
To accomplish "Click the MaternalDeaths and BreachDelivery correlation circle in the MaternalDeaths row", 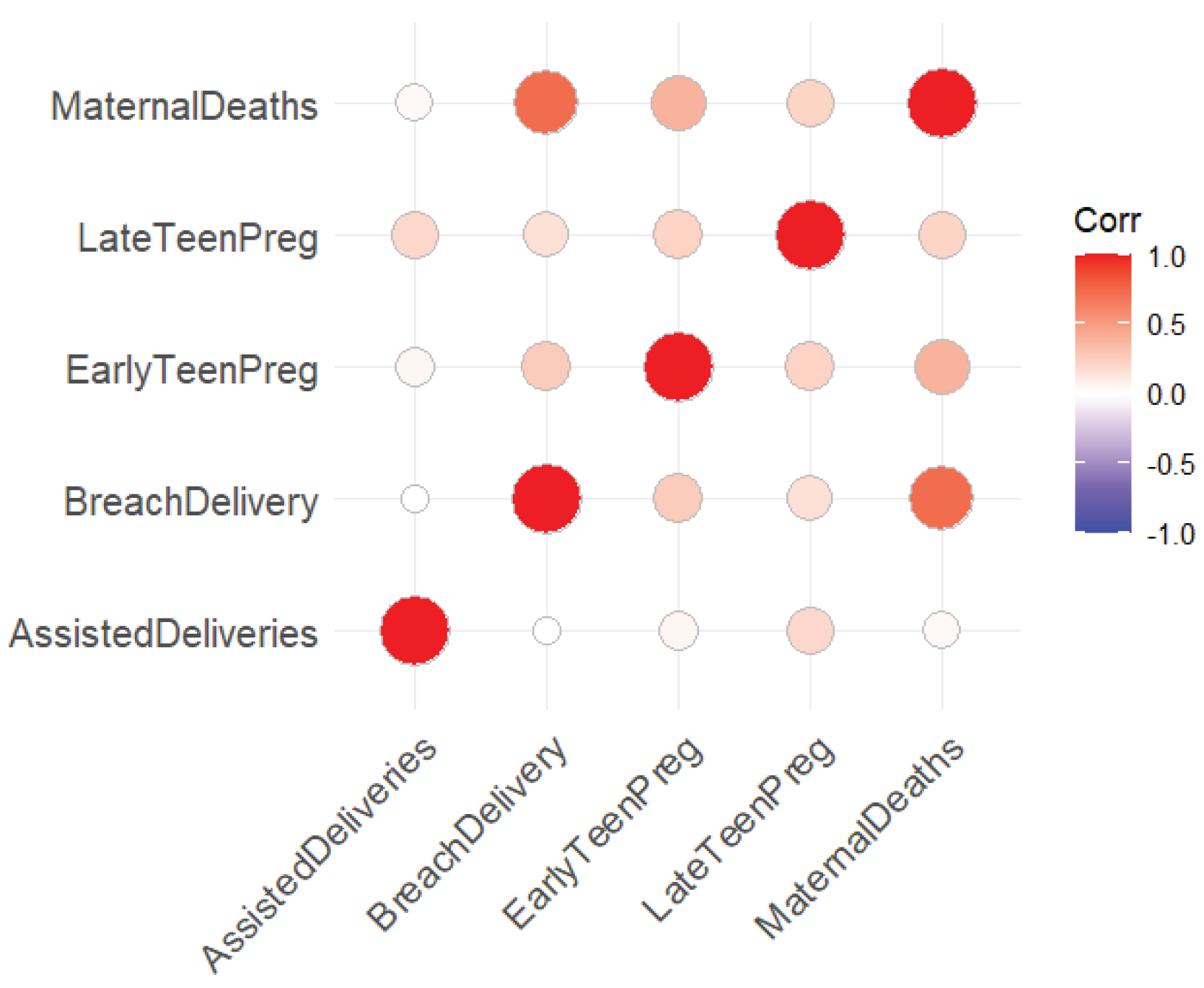I will pyautogui.click(x=545, y=102).
